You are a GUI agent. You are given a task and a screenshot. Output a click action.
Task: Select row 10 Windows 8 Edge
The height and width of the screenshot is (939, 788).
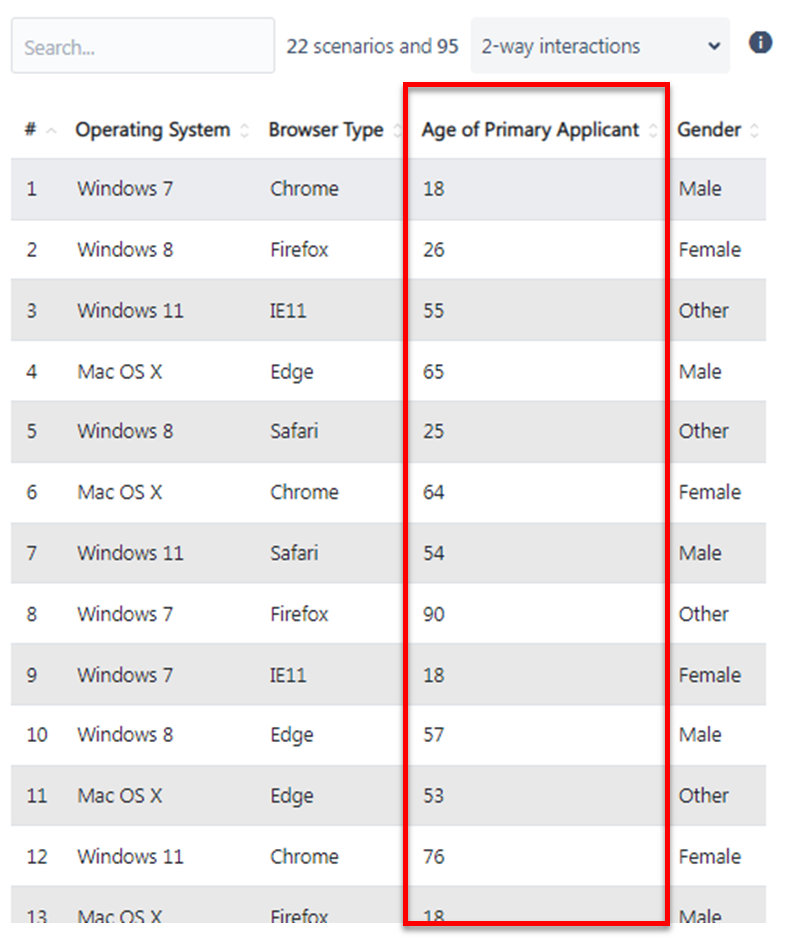point(388,735)
